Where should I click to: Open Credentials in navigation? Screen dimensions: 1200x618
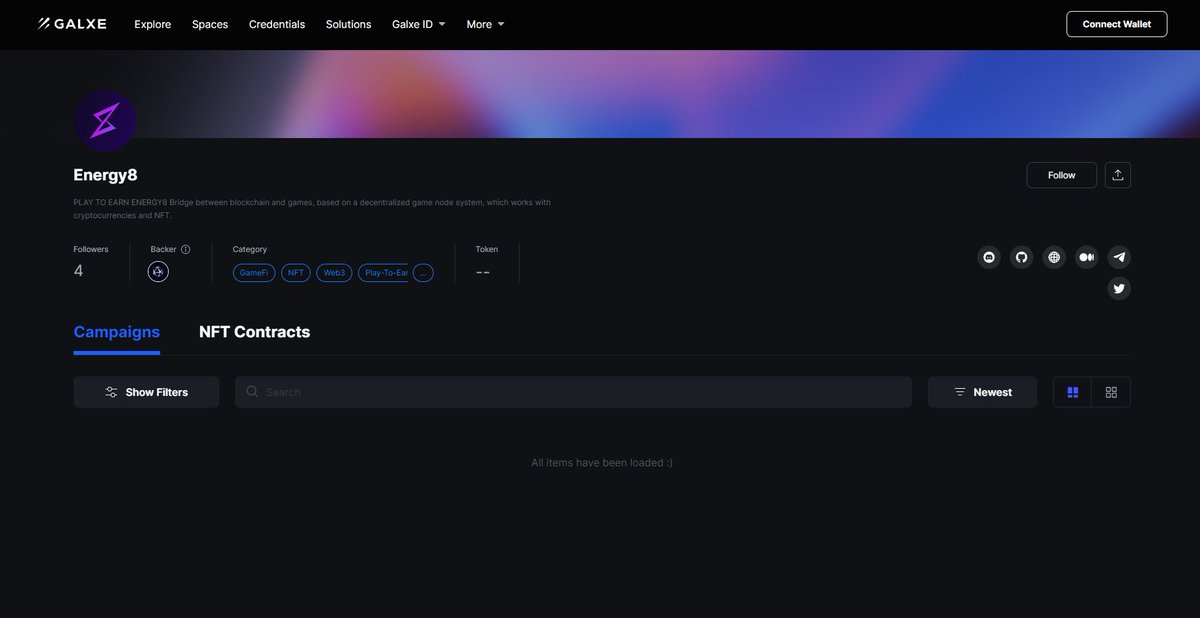pos(277,24)
